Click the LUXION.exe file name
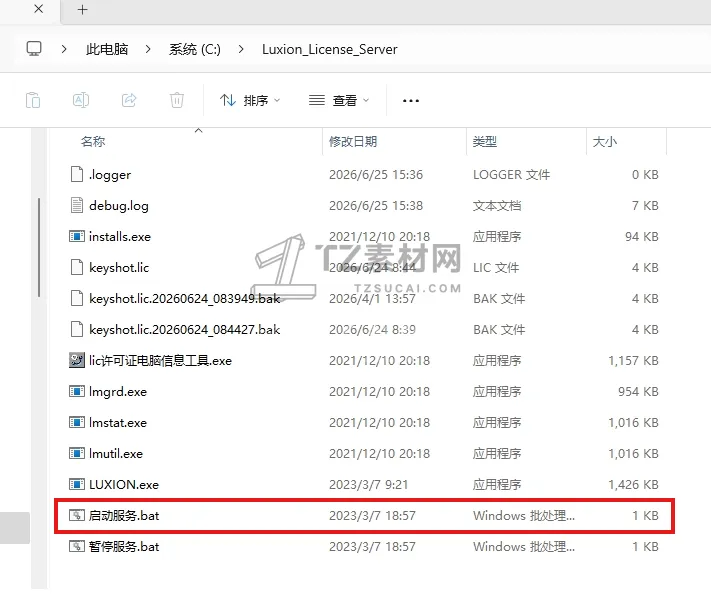 [124, 485]
